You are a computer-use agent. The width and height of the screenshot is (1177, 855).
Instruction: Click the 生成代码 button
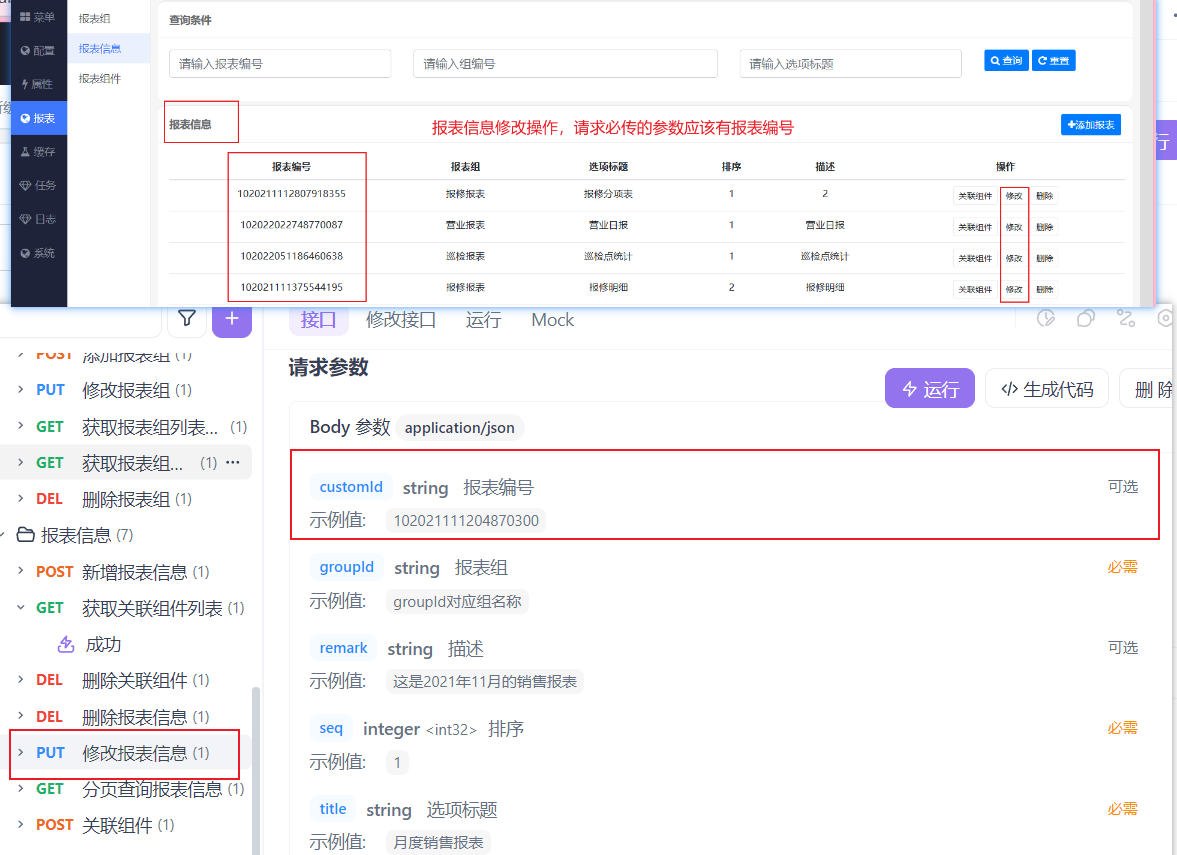[x=1046, y=389]
